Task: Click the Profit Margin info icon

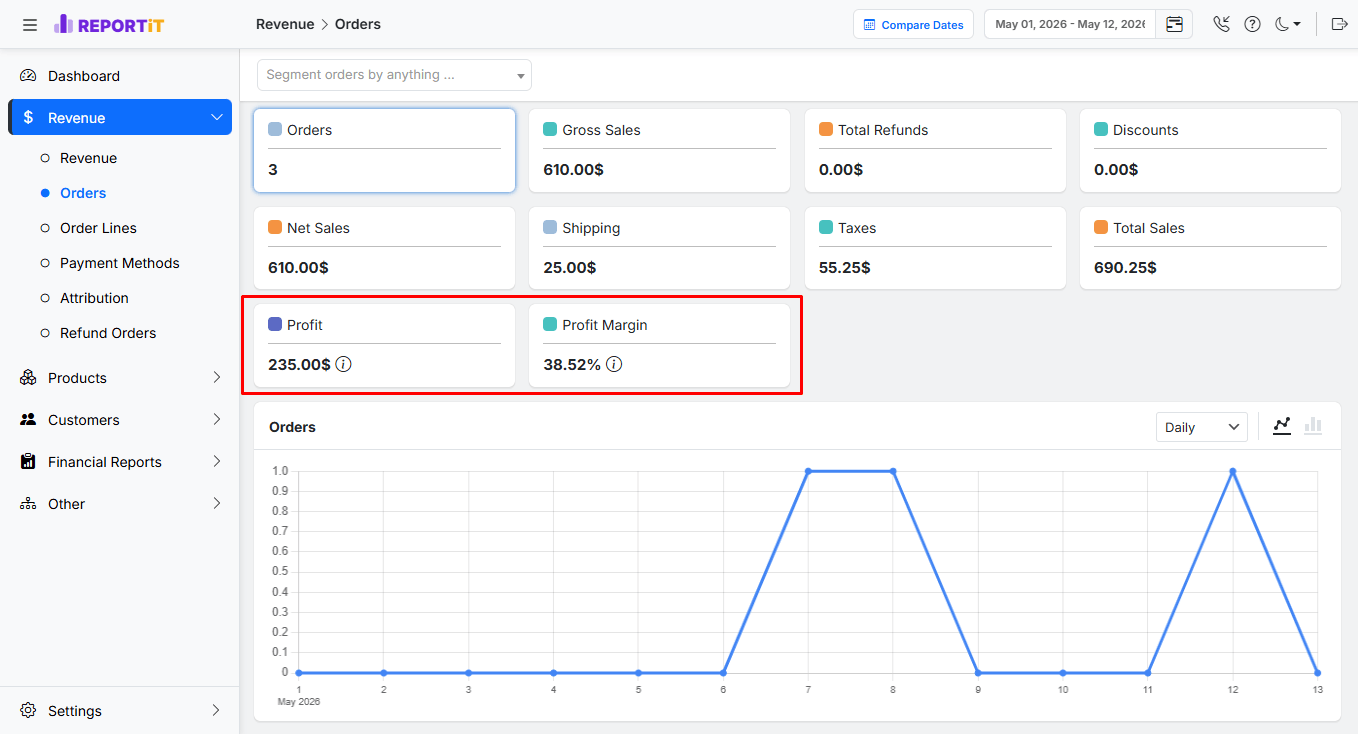Action: [614, 364]
